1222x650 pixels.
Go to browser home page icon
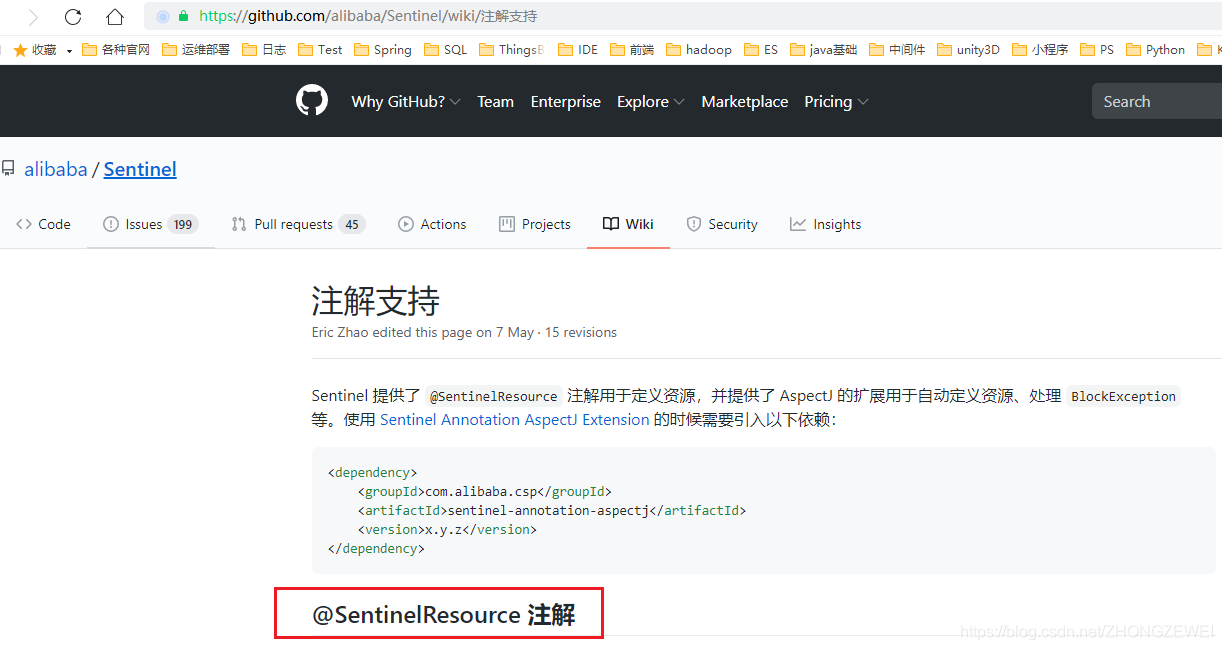click(115, 17)
